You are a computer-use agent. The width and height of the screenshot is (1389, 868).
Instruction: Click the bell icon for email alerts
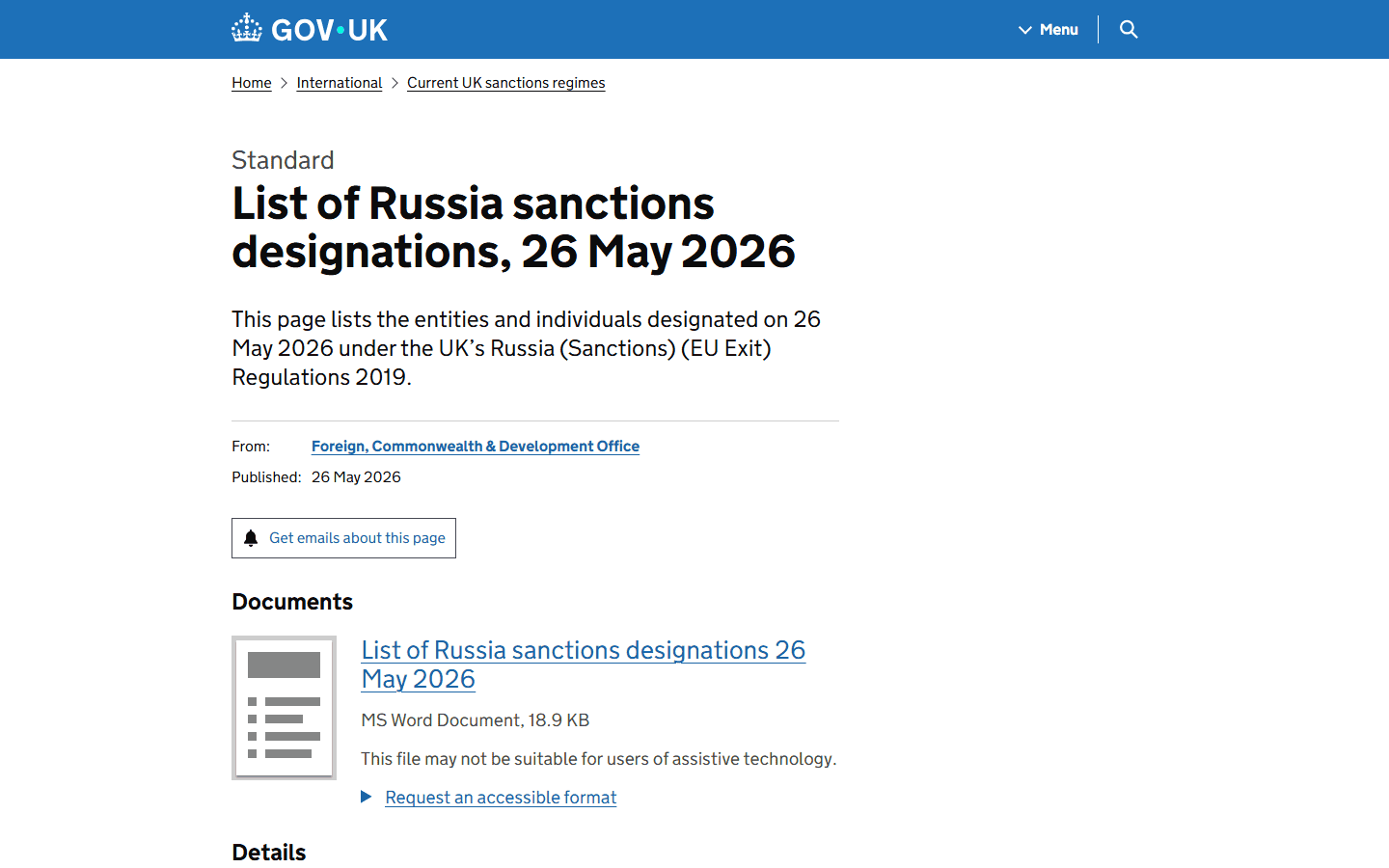251,538
